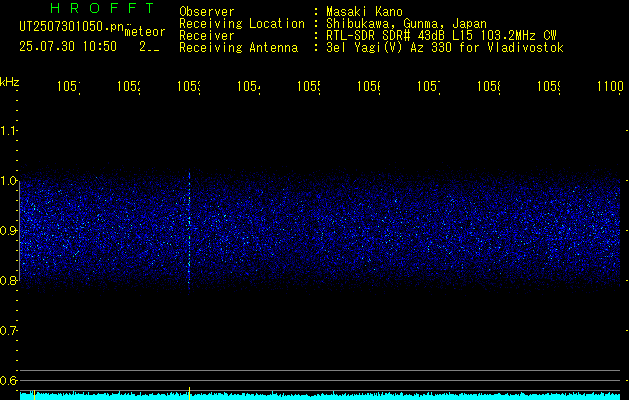Click the kHz axis unit label
Viewport: 629px width, 400px height.
click(x=9, y=82)
